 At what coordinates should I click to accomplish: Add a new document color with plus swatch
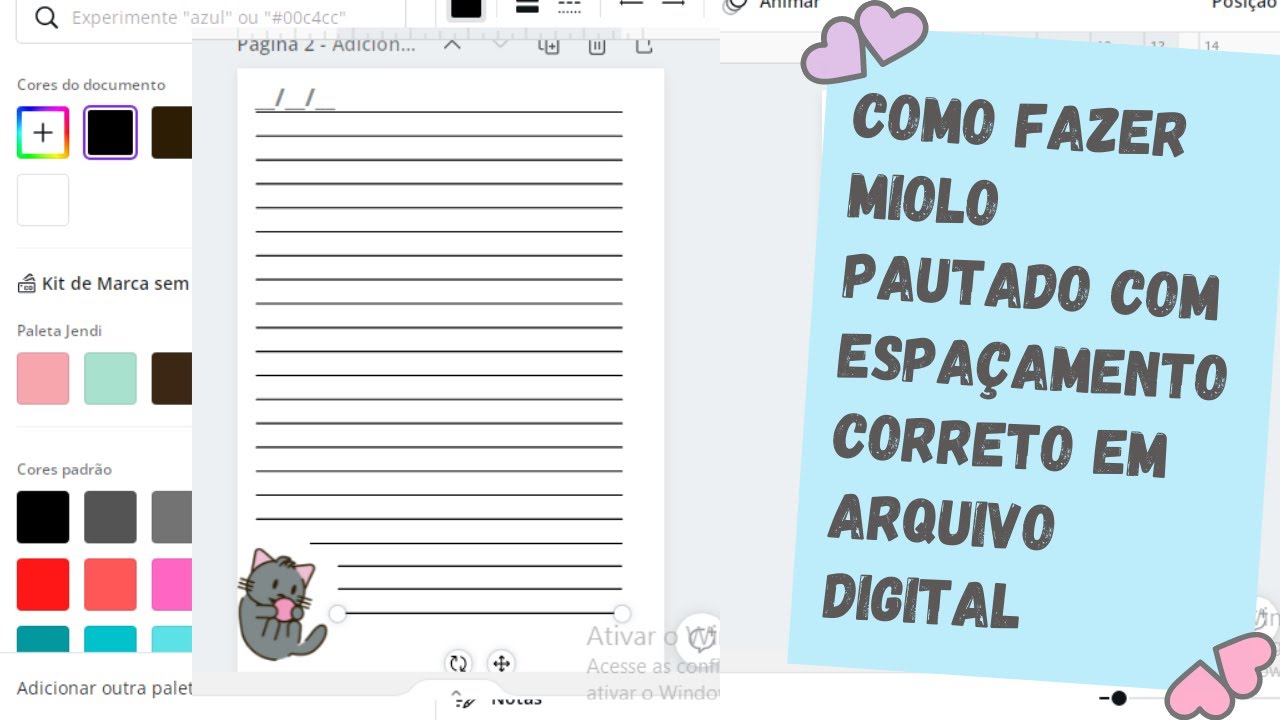[x=43, y=133]
